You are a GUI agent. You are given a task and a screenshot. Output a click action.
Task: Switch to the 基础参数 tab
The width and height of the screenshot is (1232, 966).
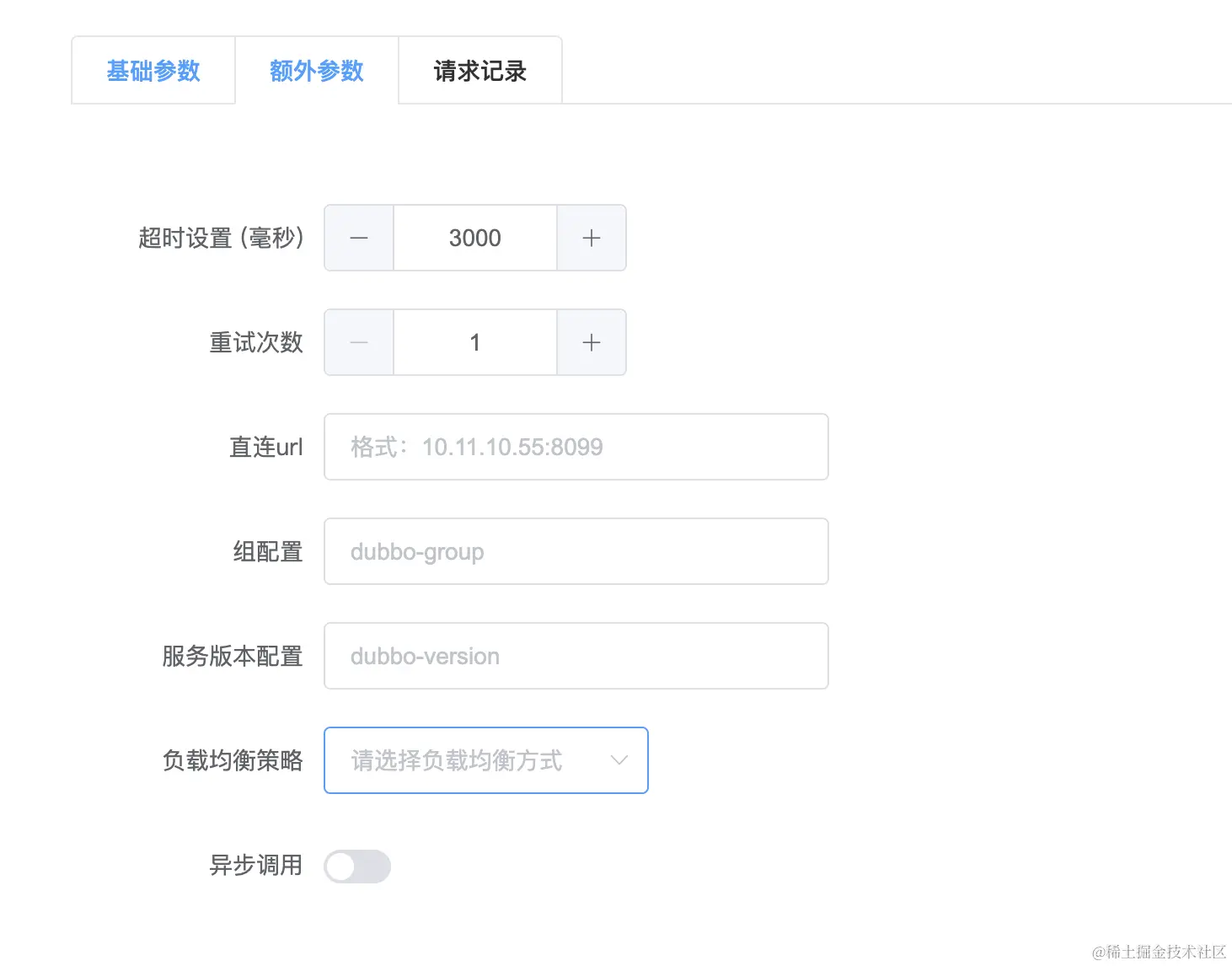(x=153, y=71)
